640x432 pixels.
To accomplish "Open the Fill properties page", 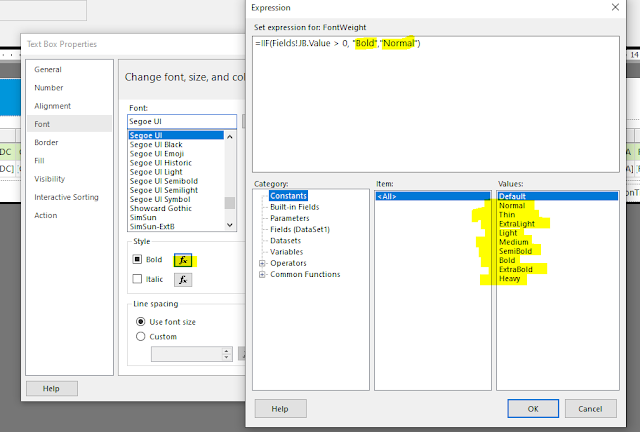I will coord(39,161).
